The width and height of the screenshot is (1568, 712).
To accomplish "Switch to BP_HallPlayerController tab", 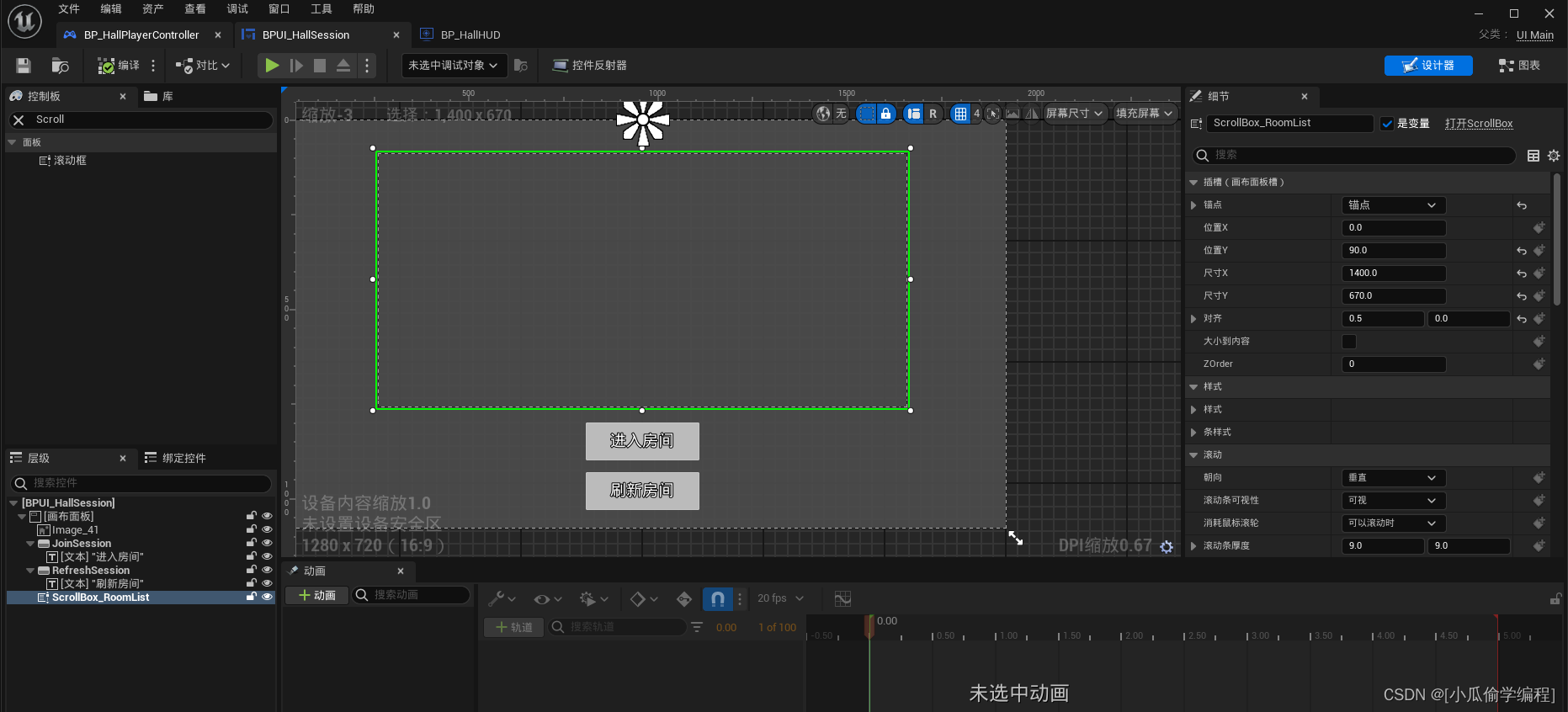I will click(141, 35).
